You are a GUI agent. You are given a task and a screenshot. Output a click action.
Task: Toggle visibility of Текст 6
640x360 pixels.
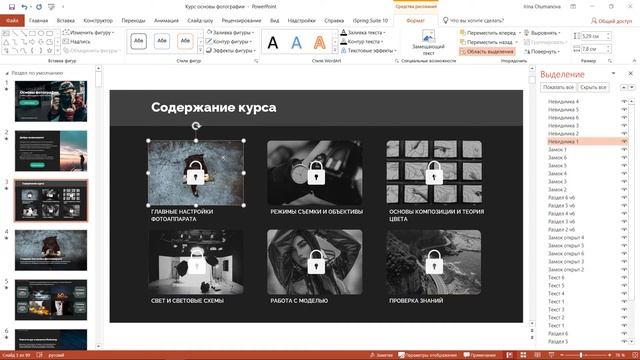pyautogui.click(x=624, y=278)
